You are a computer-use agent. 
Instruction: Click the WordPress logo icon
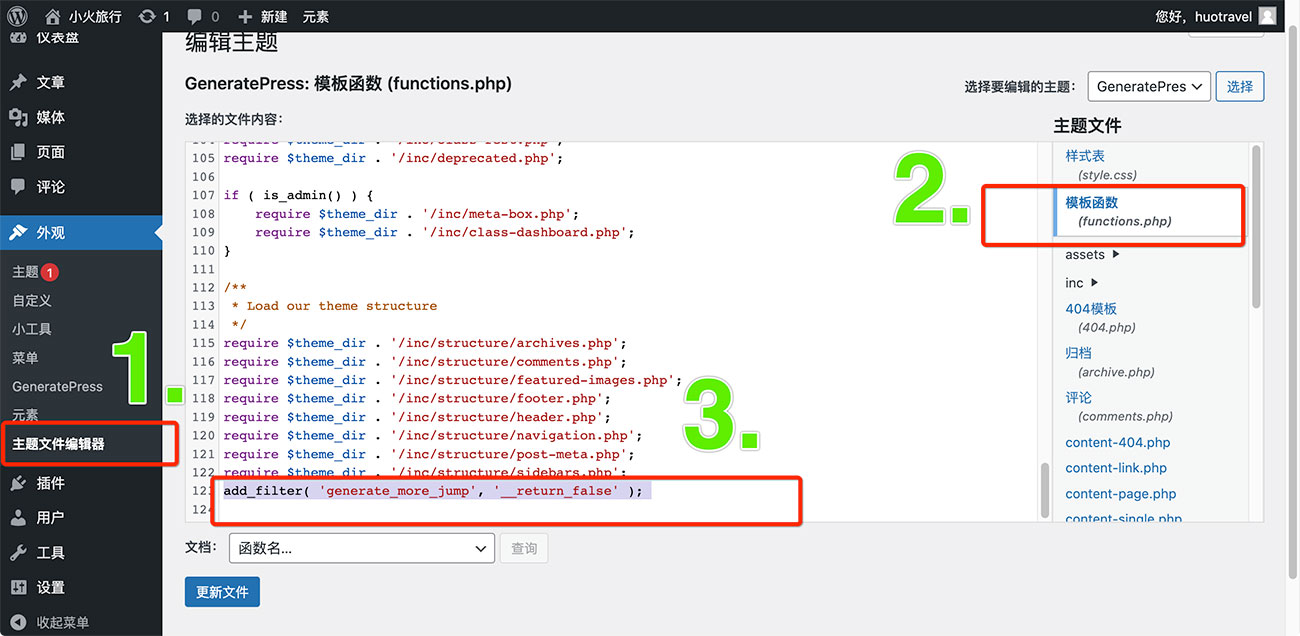pyautogui.click(x=17, y=16)
